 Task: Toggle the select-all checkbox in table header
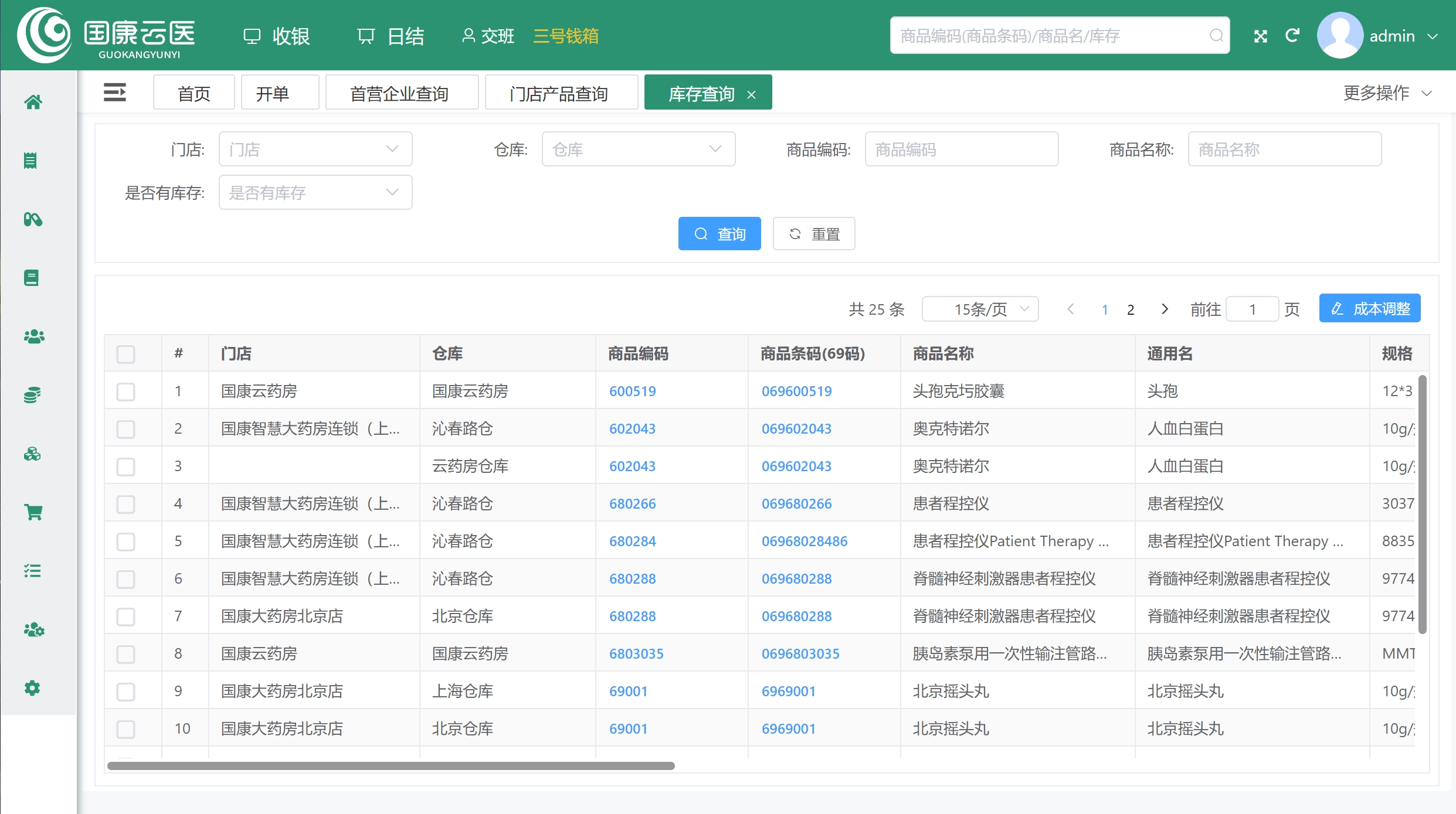click(125, 353)
